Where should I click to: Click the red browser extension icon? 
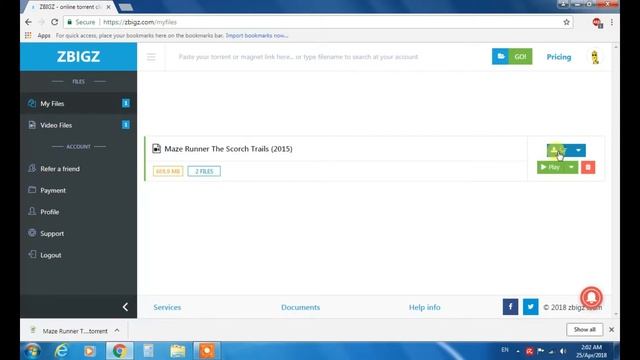597,23
